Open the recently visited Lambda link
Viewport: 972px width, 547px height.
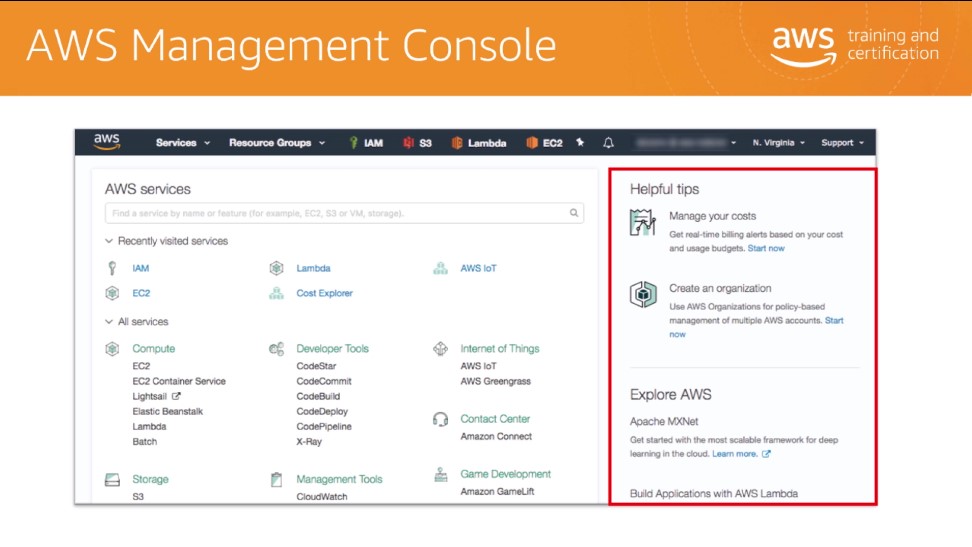tap(313, 268)
